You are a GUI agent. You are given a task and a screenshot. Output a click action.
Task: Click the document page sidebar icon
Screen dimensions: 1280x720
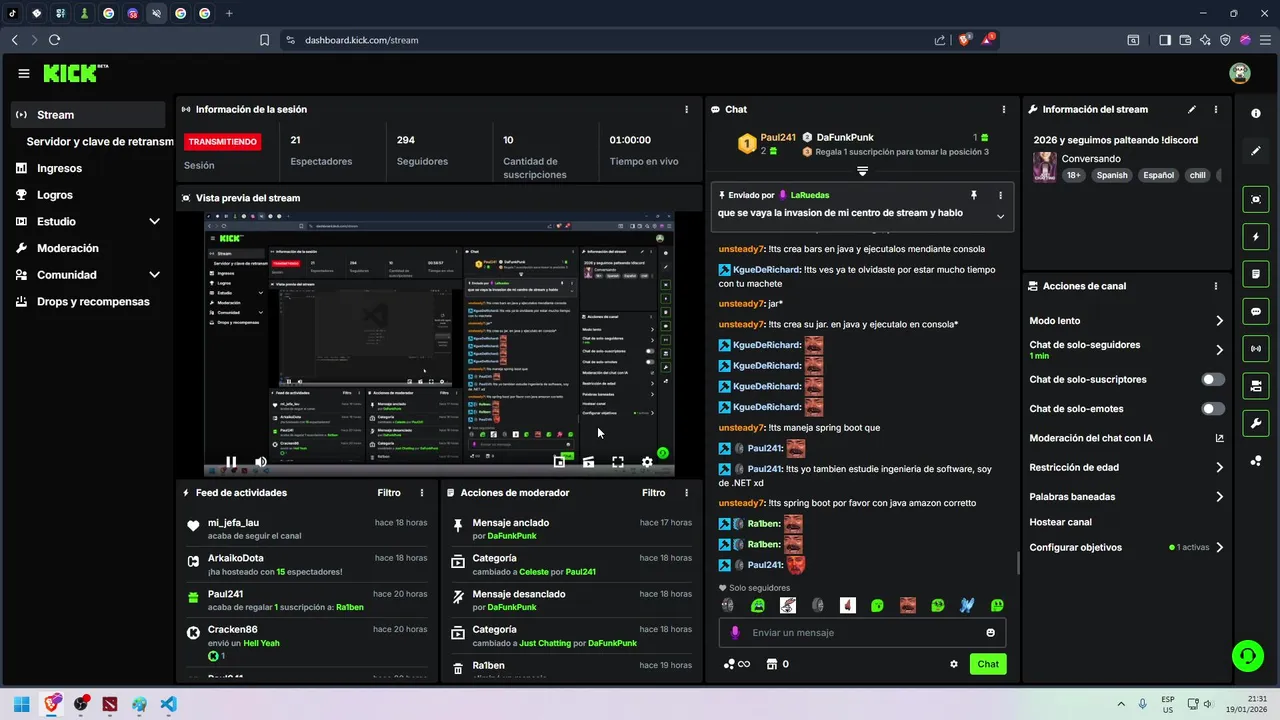click(x=1256, y=274)
